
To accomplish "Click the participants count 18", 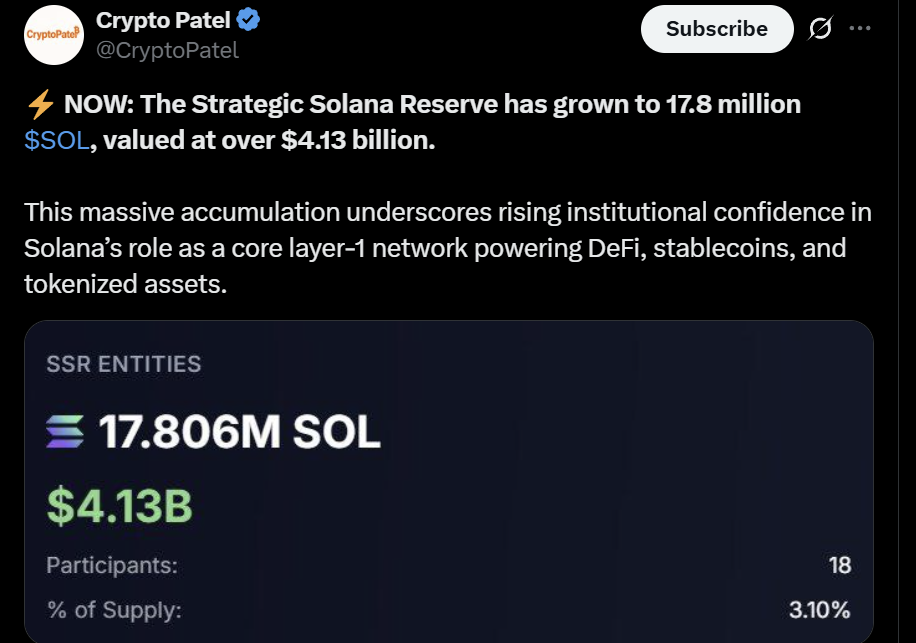I will (x=839, y=565).
